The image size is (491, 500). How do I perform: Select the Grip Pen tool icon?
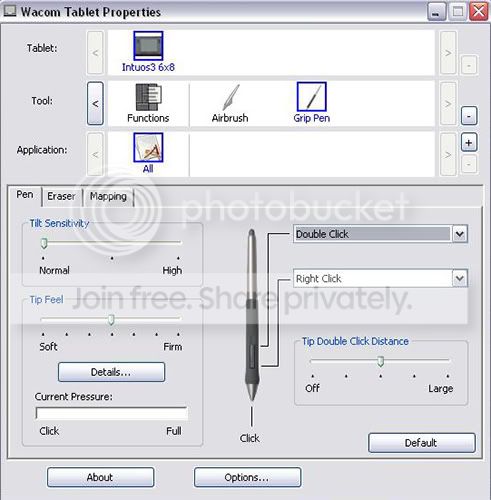tap(311, 97)
